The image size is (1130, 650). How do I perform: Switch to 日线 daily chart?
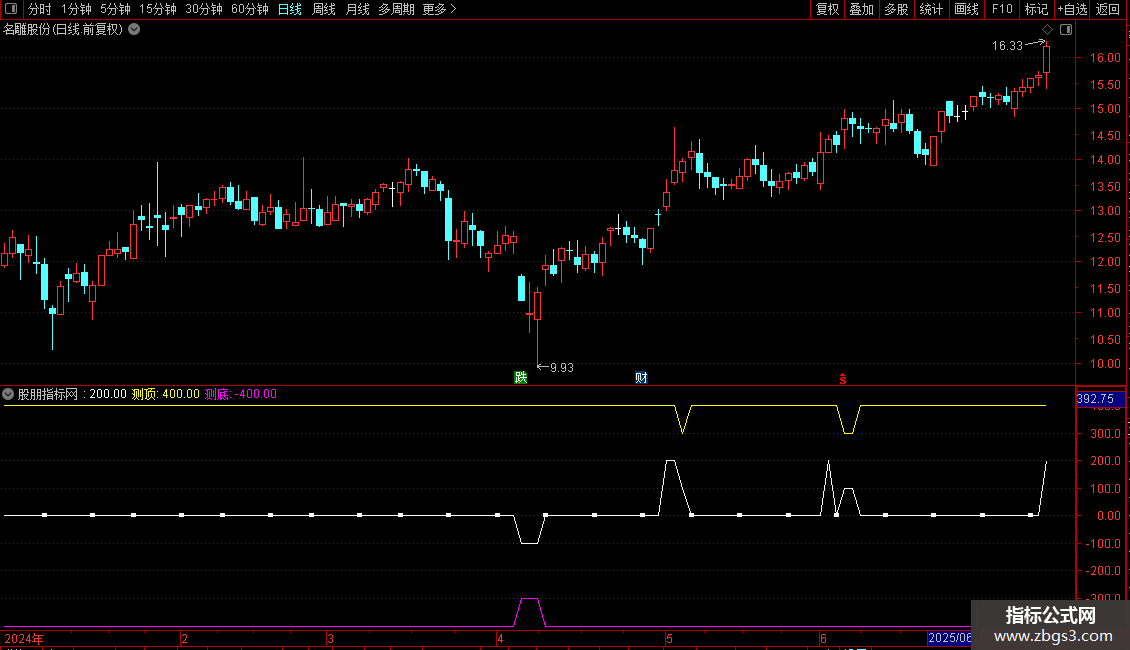click(290, 9)
